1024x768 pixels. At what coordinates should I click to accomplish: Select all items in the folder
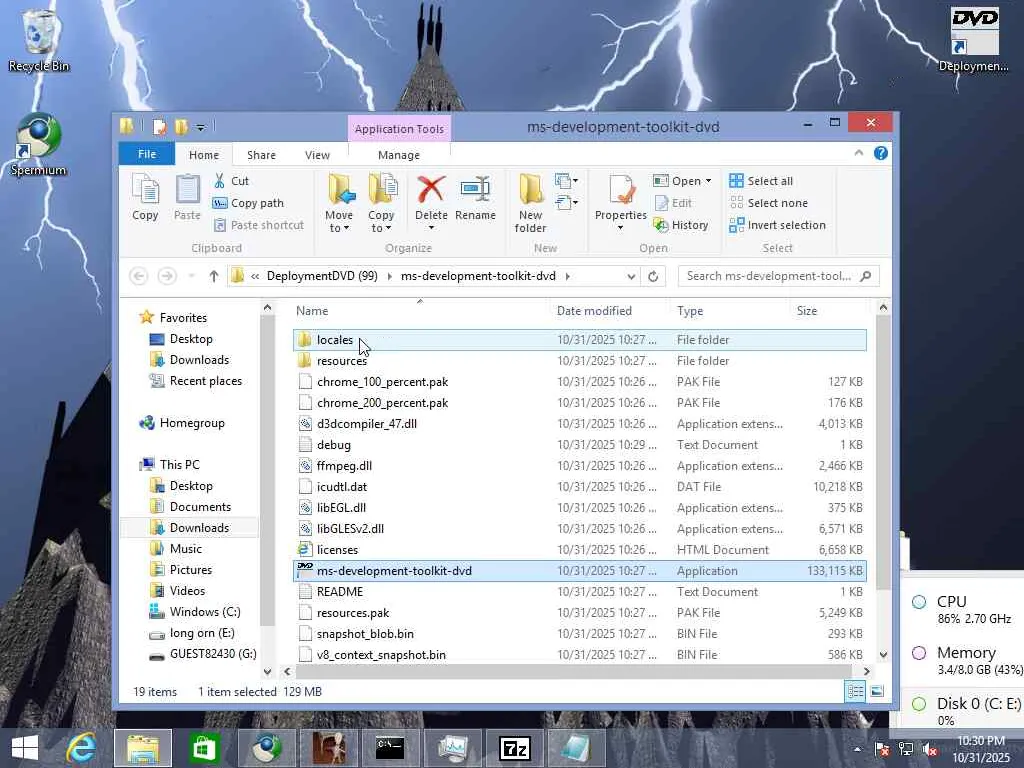(x=761, y=181)
